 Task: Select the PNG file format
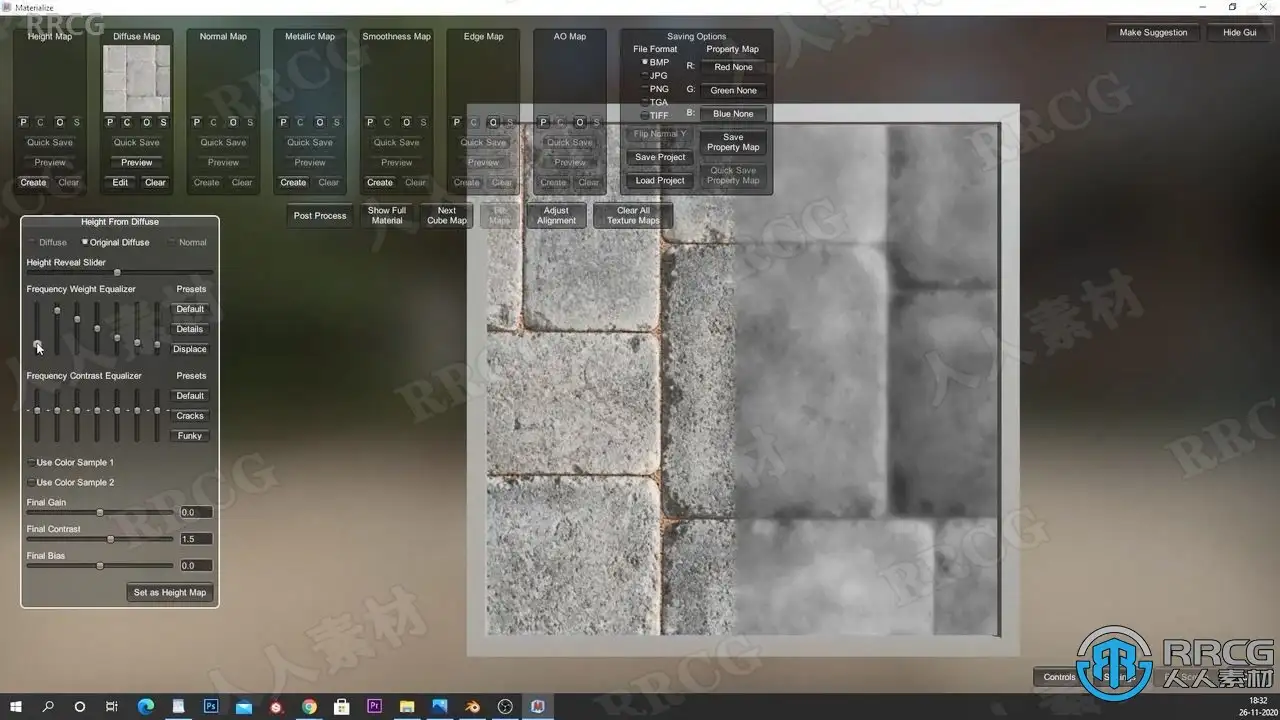coord(656,89)
